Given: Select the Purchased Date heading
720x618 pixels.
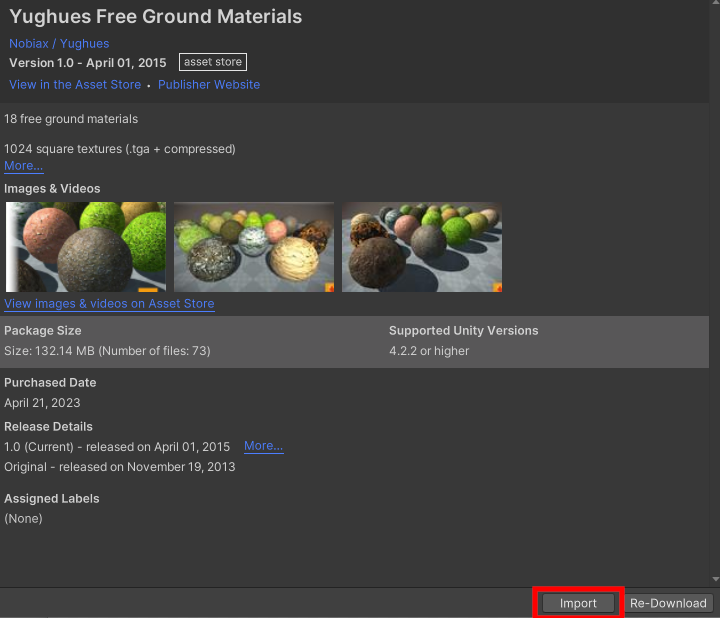Looking at the screenshot, I should pos(50,382).
